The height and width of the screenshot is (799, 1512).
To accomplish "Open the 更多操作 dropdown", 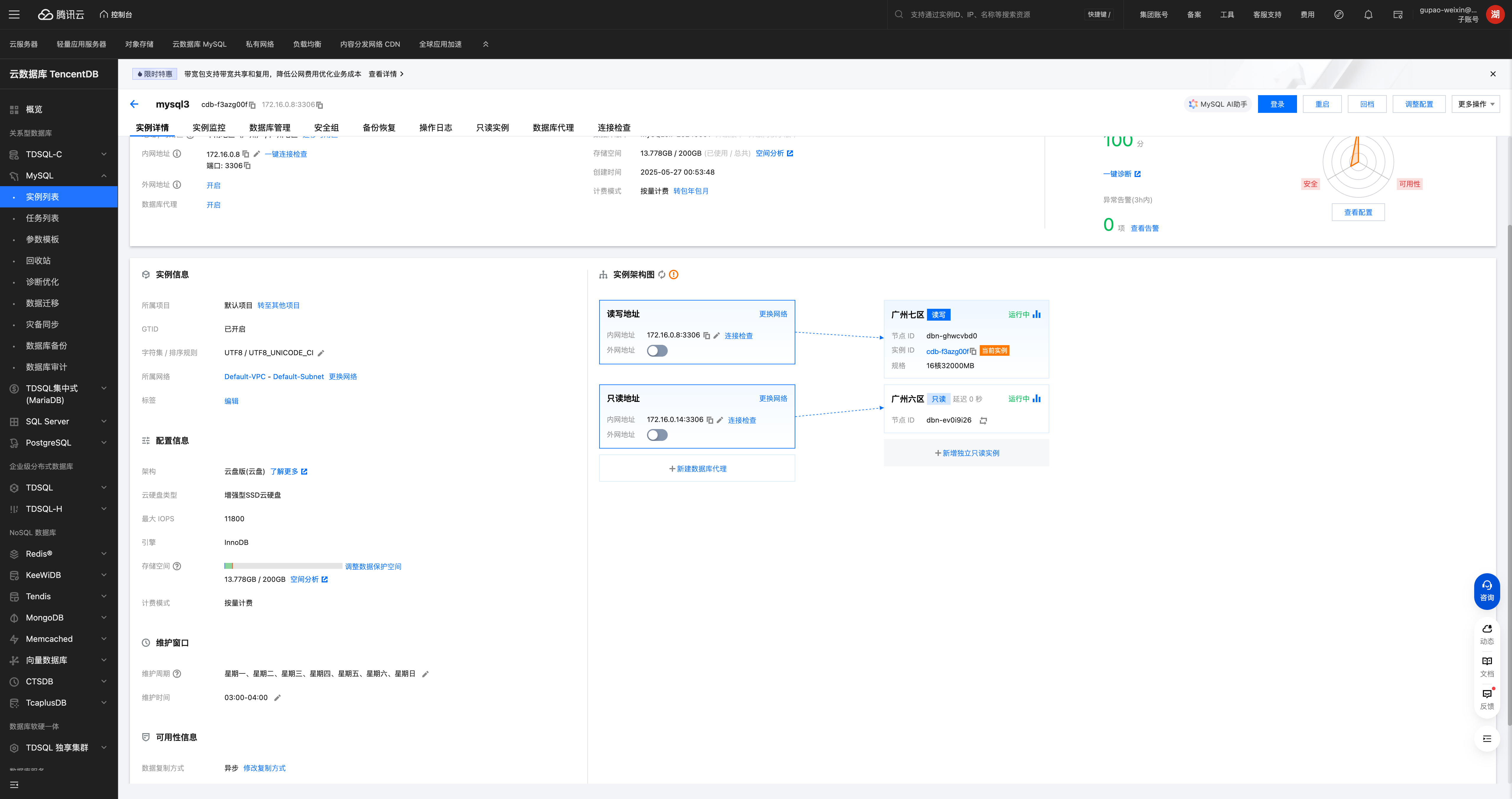I will pos(1476,104).
